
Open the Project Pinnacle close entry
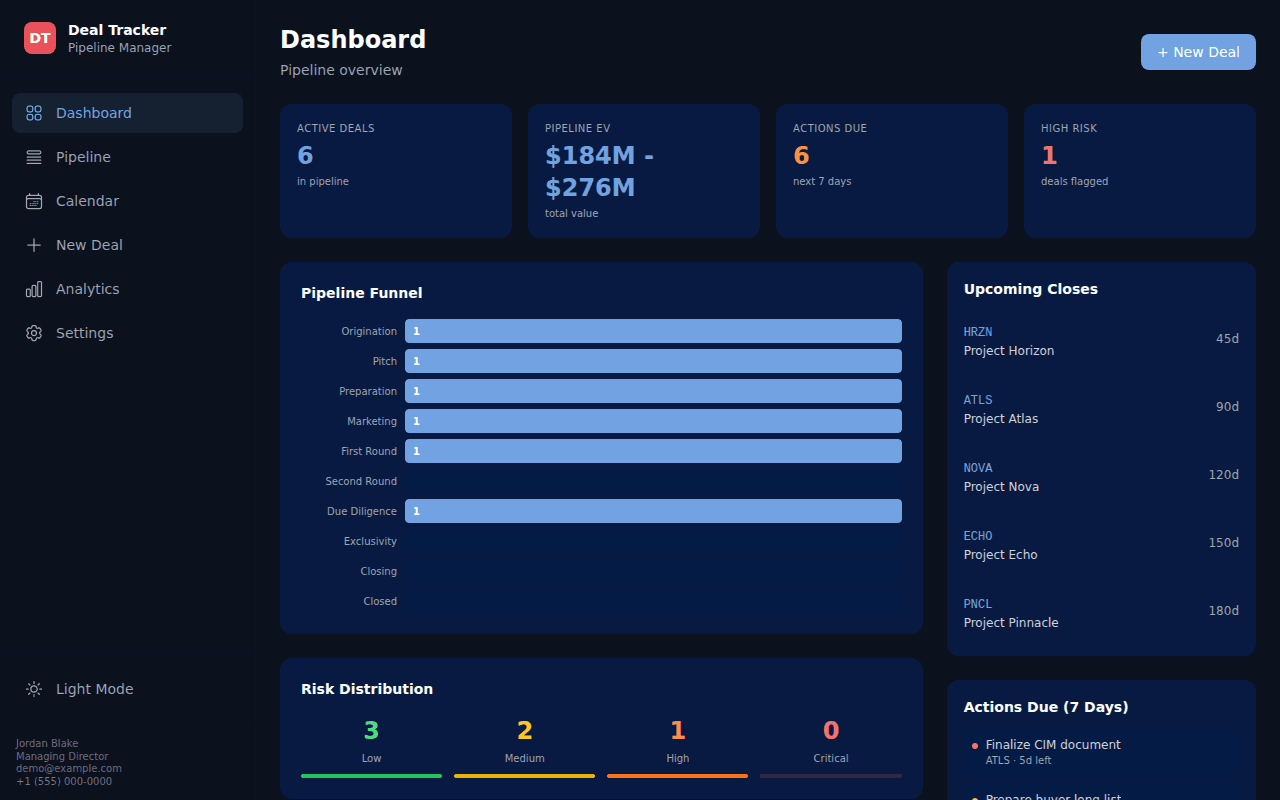1101,613
